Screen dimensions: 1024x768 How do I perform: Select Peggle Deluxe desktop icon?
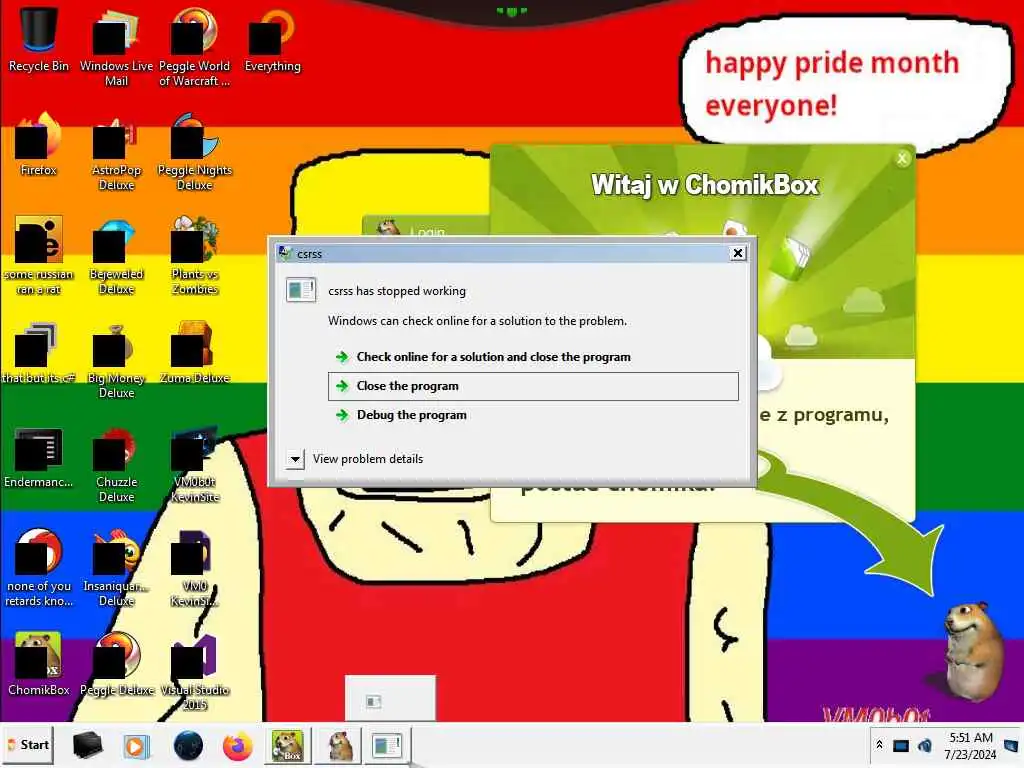[116, 663]
